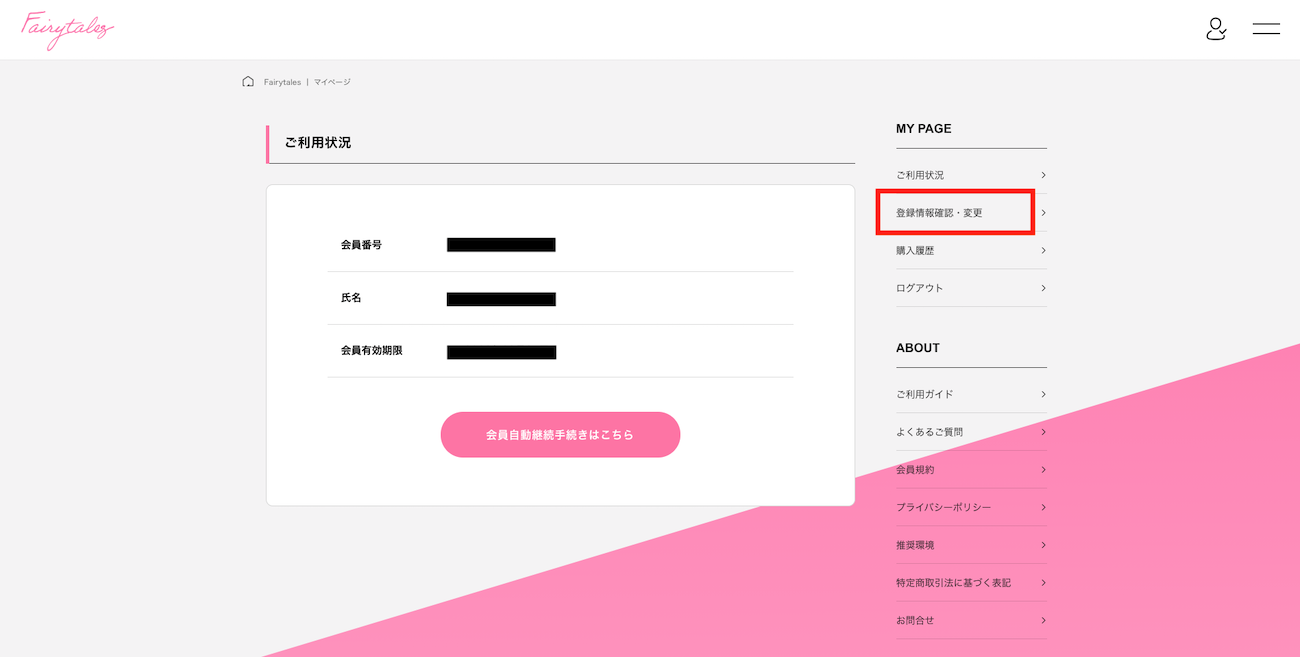This screenshot has width=1300, height=657.
Task: Click the マイページ breadcrumb text
Action: pos(332,82)
